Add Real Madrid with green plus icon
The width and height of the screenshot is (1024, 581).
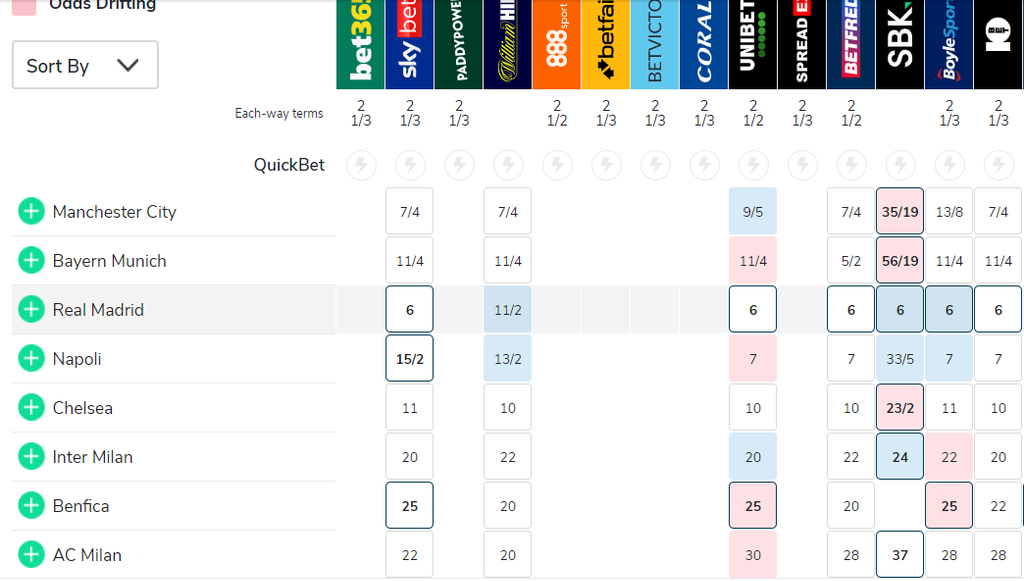31,310
